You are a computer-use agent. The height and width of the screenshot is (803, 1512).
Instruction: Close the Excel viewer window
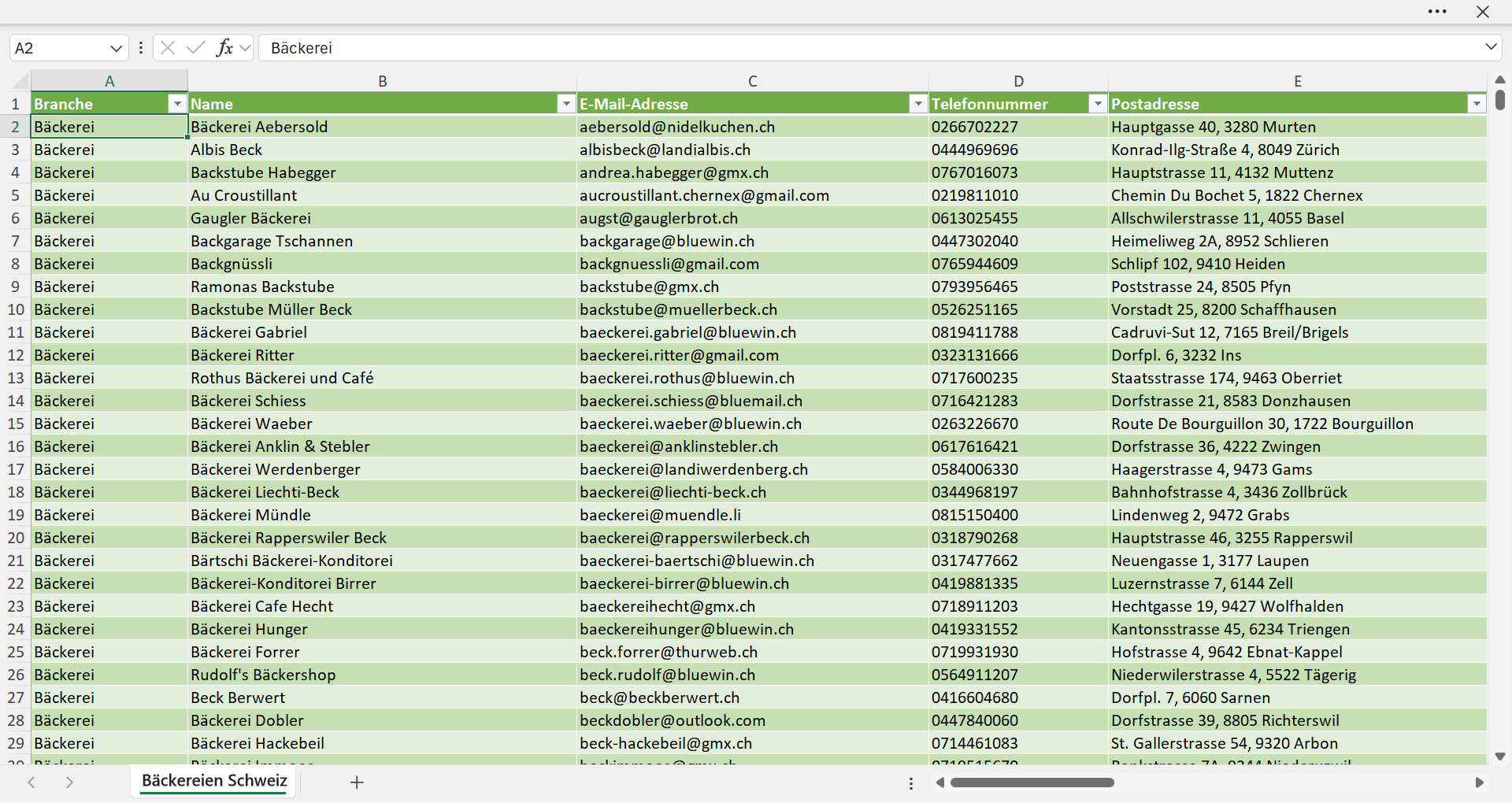click(x=1483, y=12)
